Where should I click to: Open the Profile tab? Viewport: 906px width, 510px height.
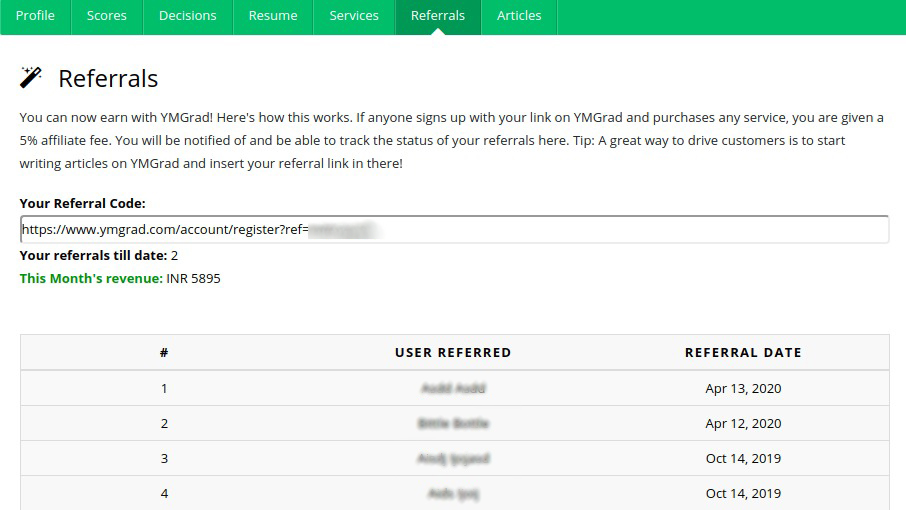[x=35, y=16]
